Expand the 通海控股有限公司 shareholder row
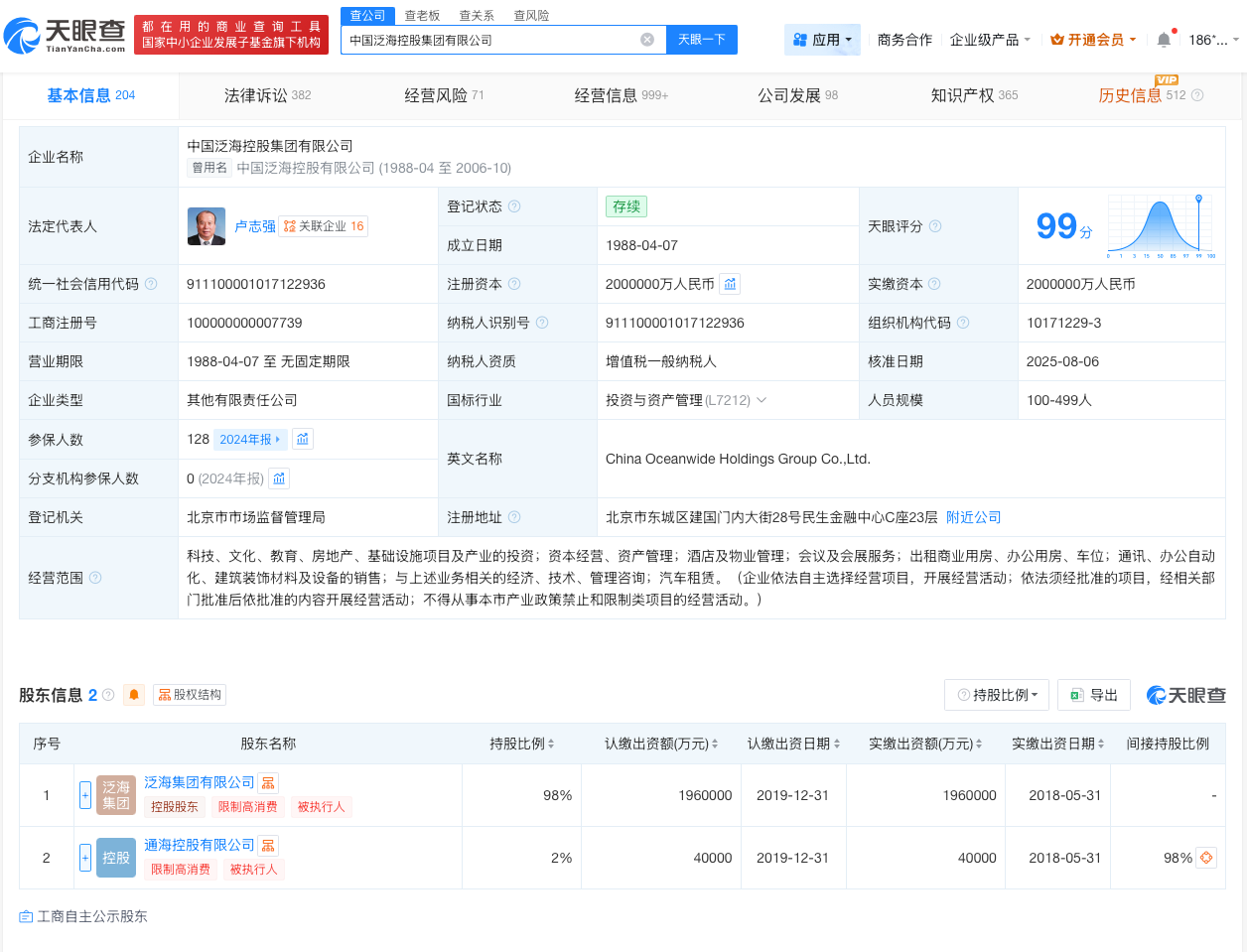 [x=85, y=858]
